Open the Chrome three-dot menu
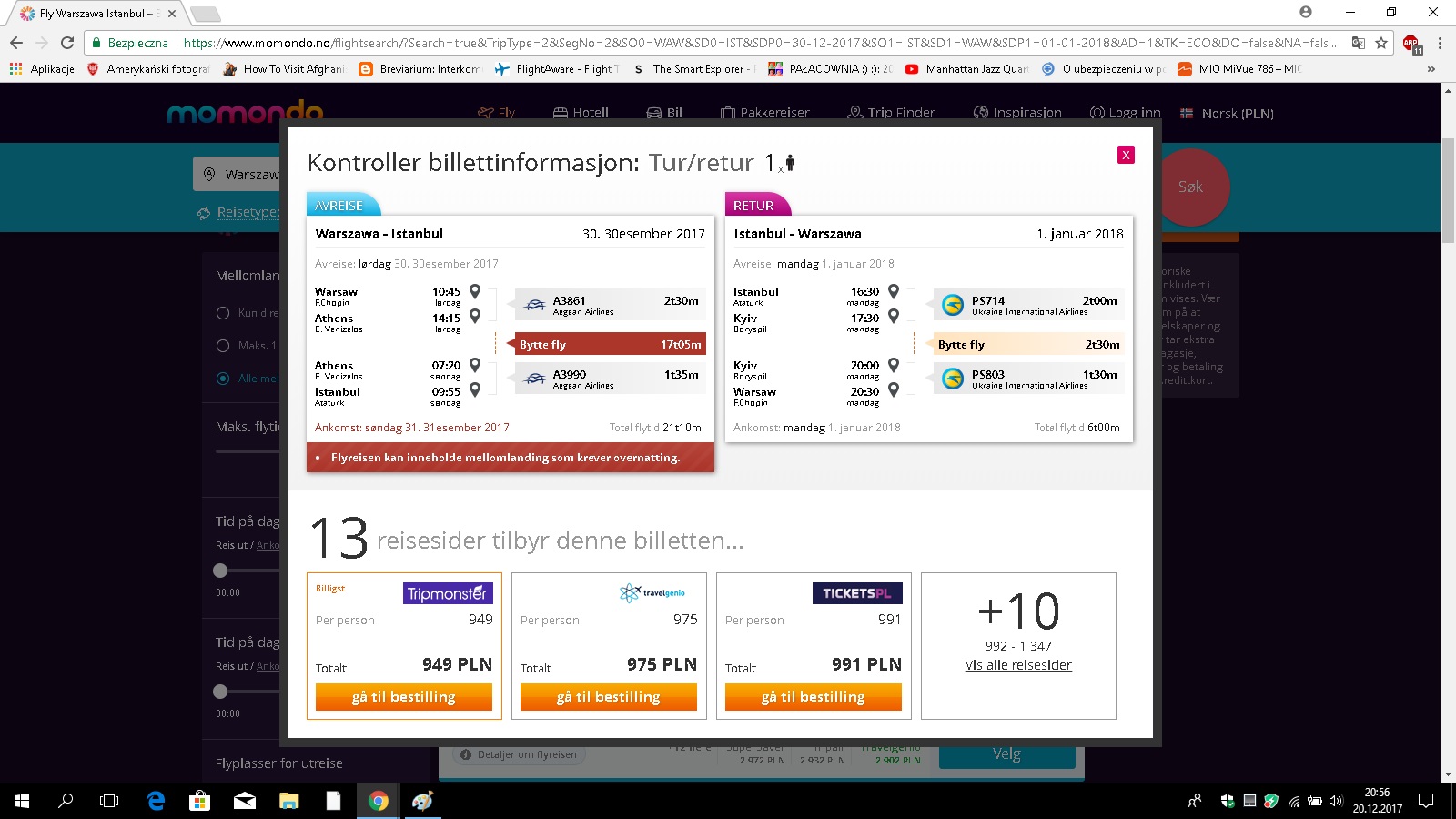Screen dimensions: 1456x819 1440,43
